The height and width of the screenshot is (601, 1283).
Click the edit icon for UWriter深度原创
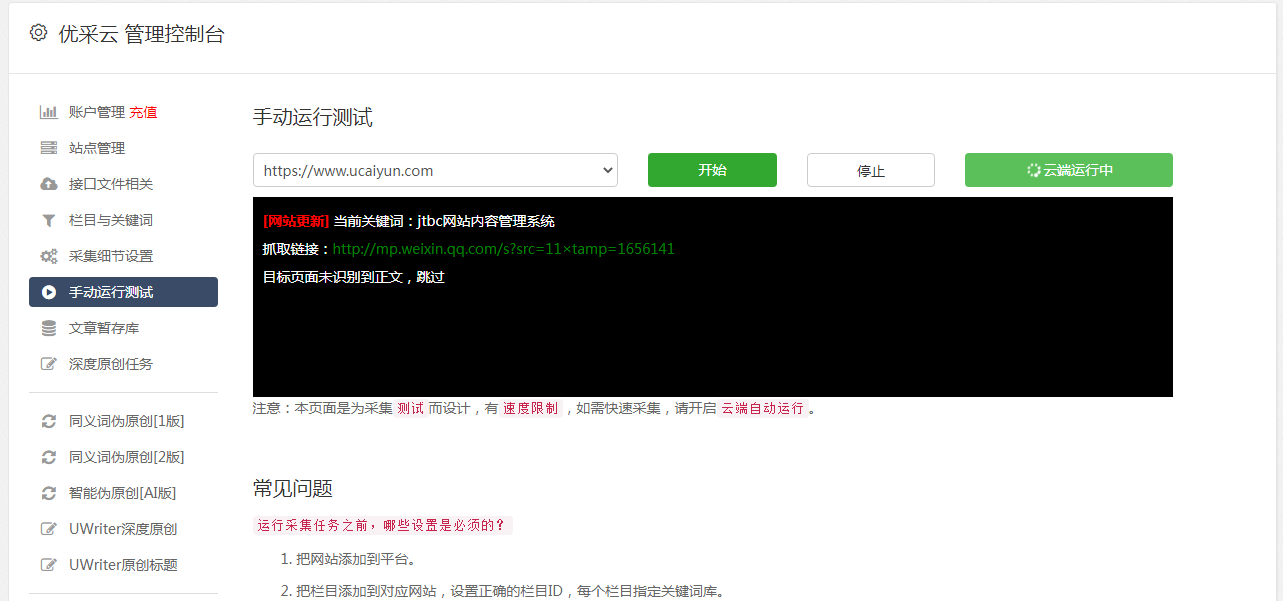pyautogui.click(x=48, y=529)
